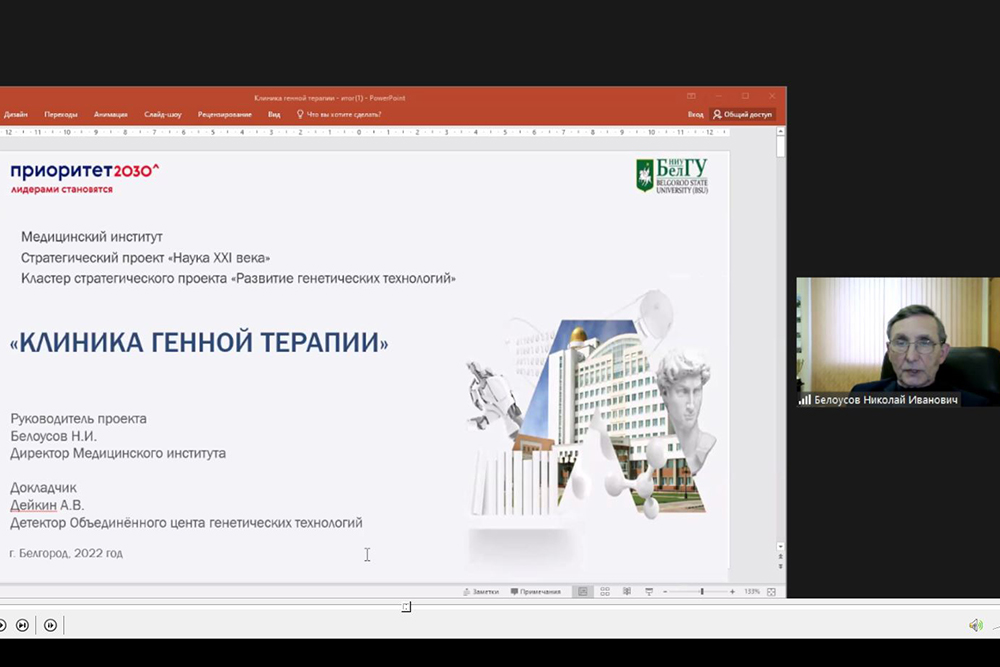Toggle the Заметки notes pane
The image size is (1000, 667).
pyautogui.click(x=480, y=592)
